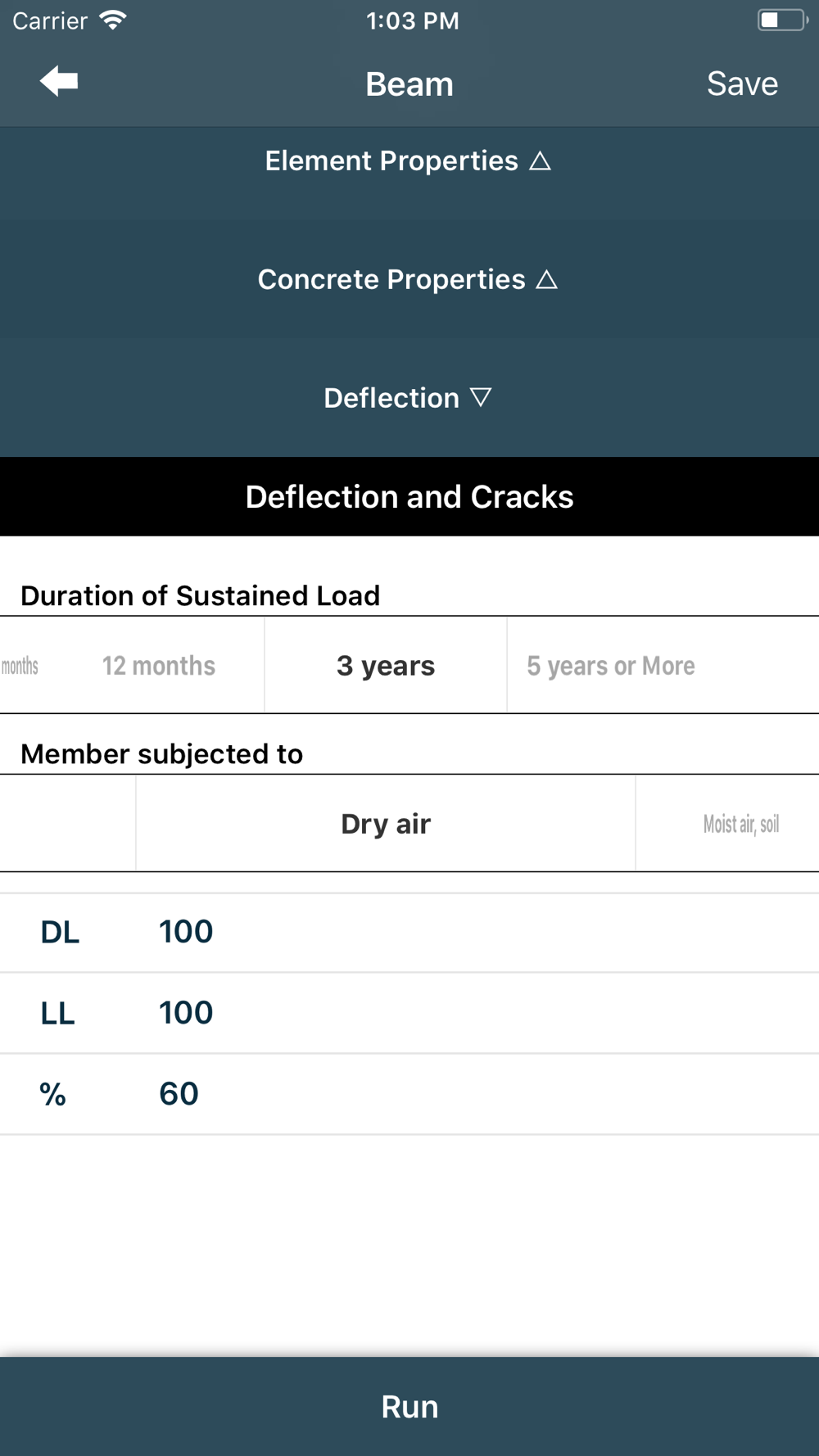
Task: Select 12 months duration
Action: tap(158, 666)
